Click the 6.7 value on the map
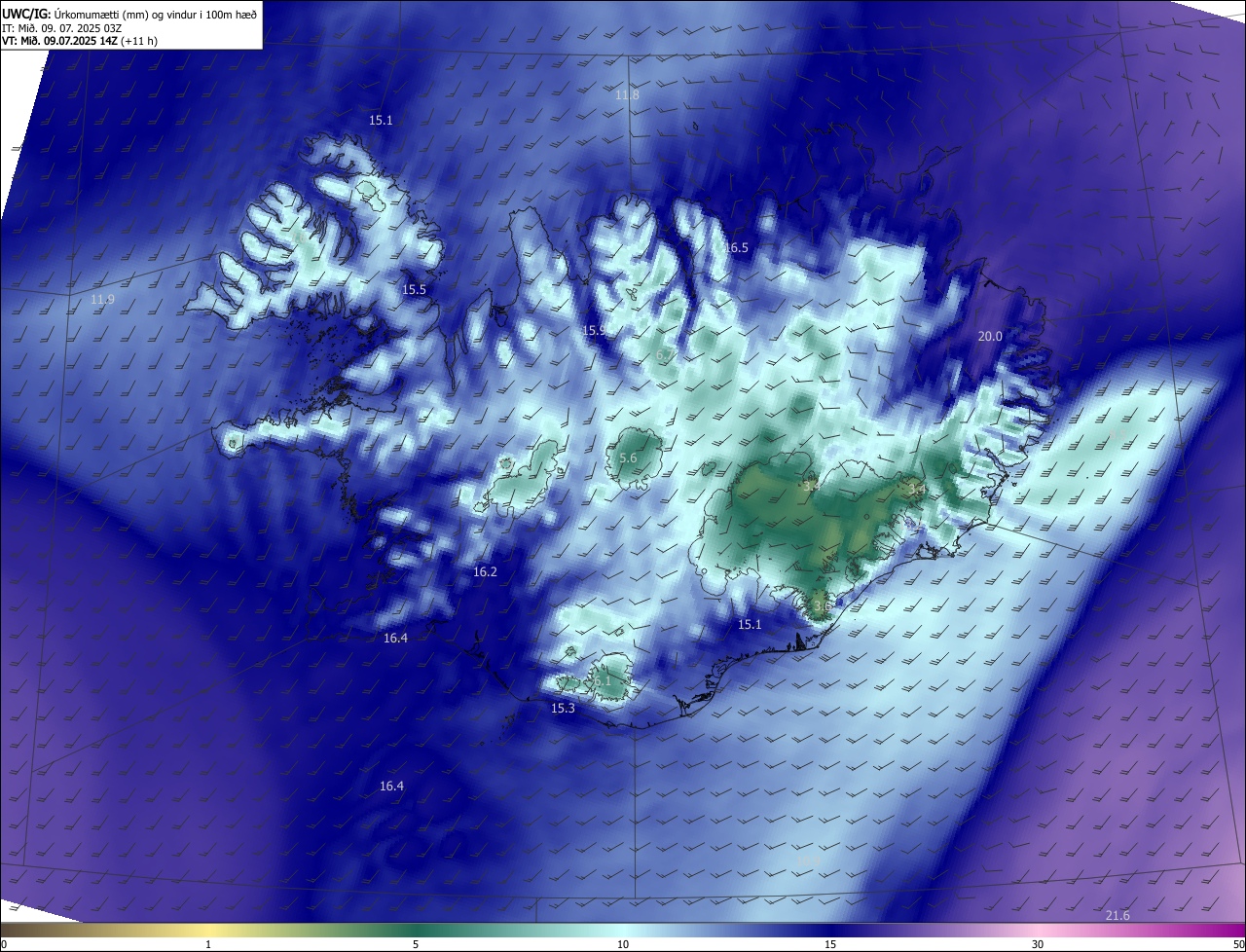This screenshot has width=1246, height=952. (x=665, y=356)
